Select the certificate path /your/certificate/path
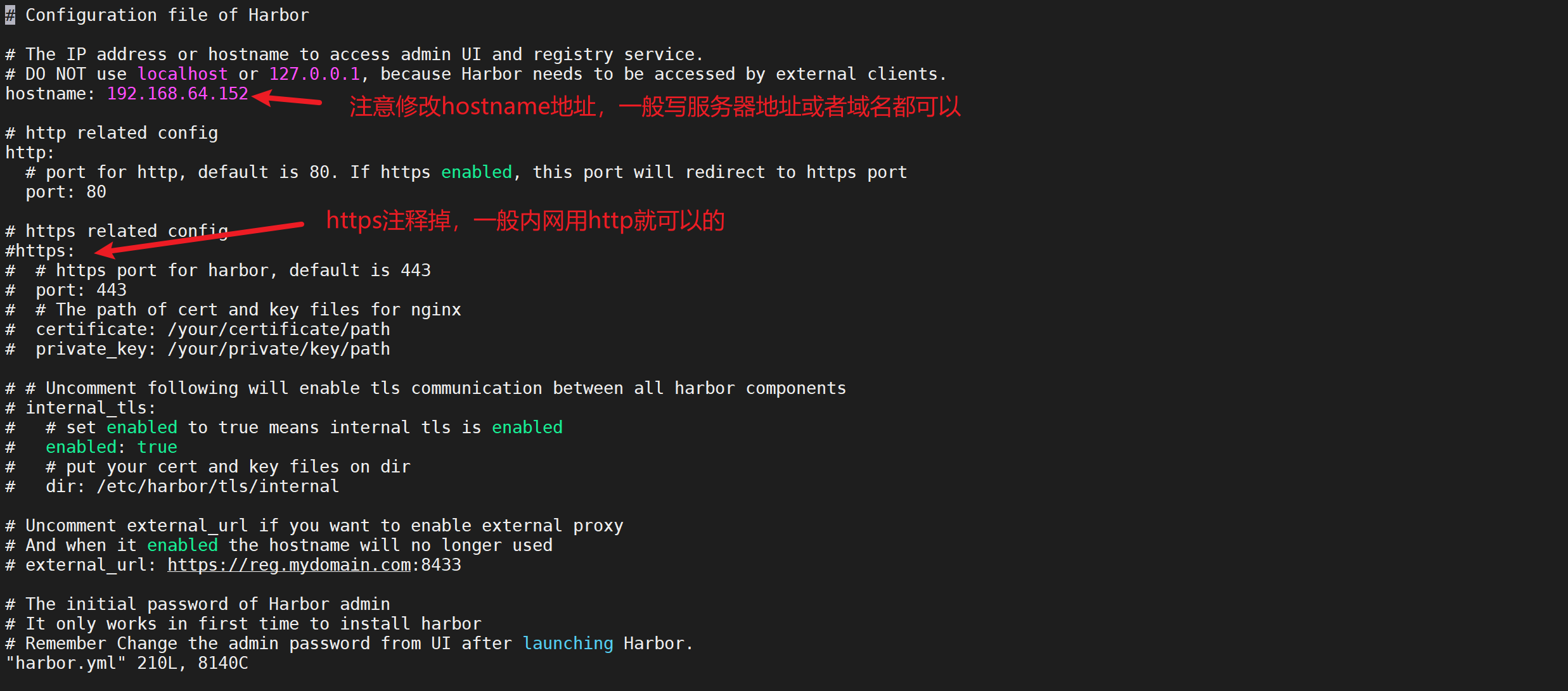 pos(279,329)
